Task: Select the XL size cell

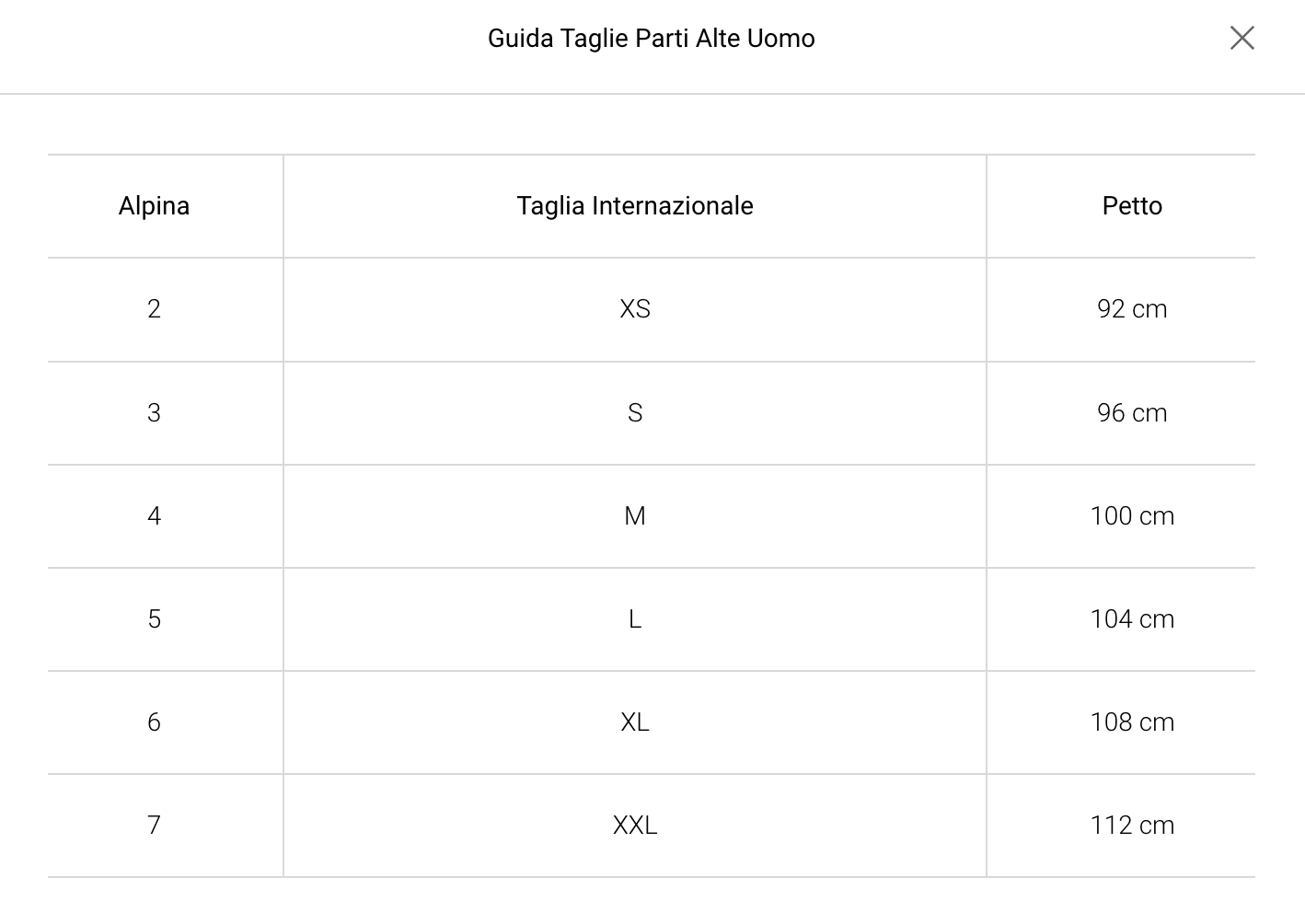Action: pos(634,722)
